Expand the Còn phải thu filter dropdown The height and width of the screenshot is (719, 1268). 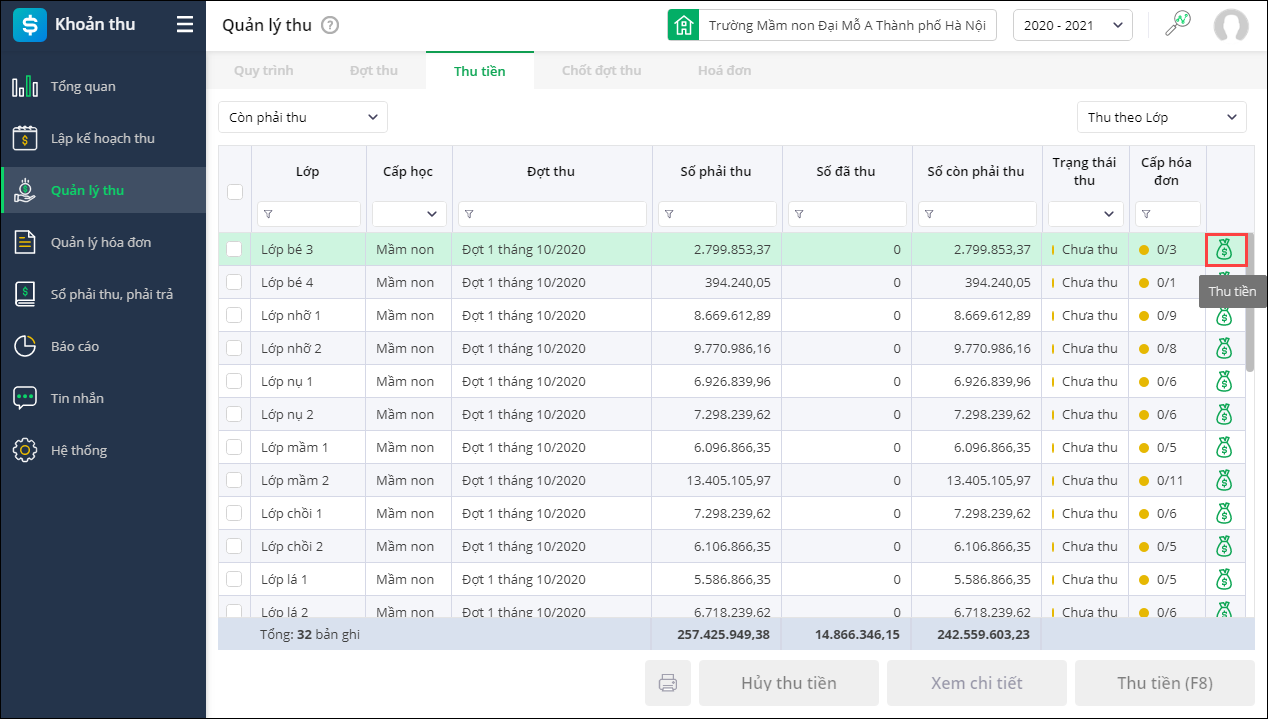pos(303,117)
